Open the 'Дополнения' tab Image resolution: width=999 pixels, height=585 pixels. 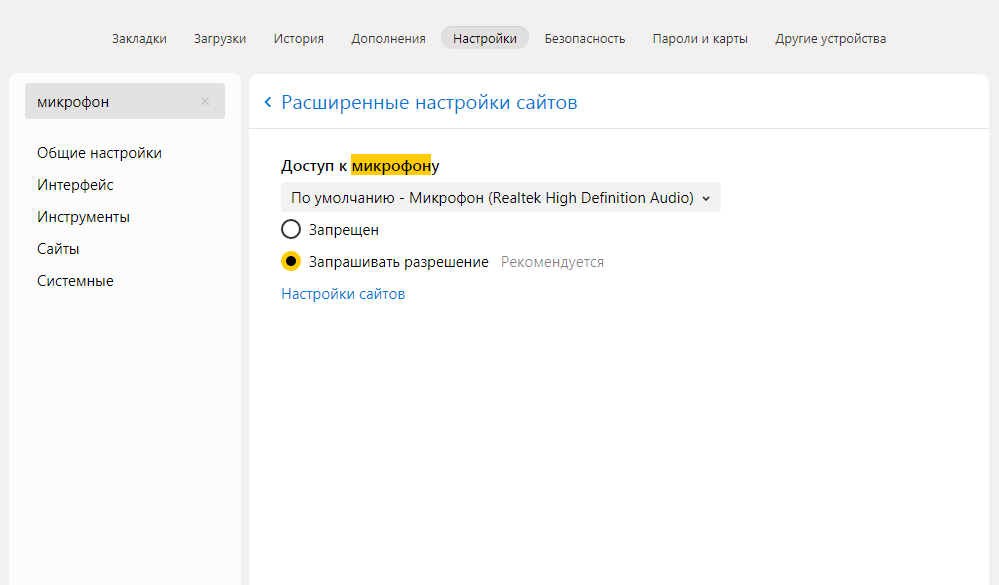[x=388, y=38]
